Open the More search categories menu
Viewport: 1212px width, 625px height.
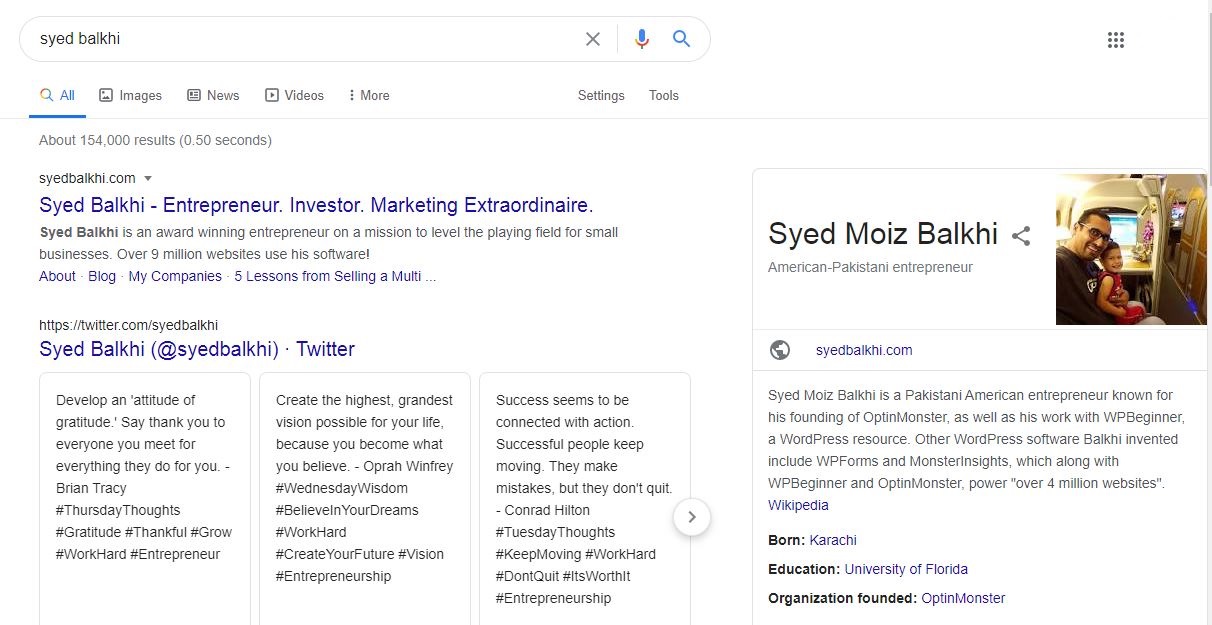(368, 95)
